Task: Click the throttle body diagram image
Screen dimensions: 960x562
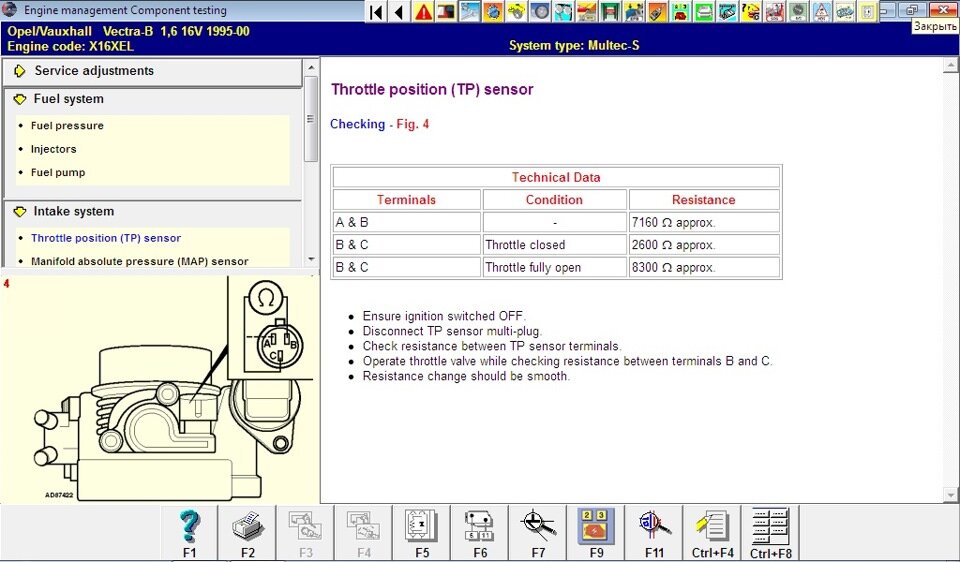Action: pos(159,389)
